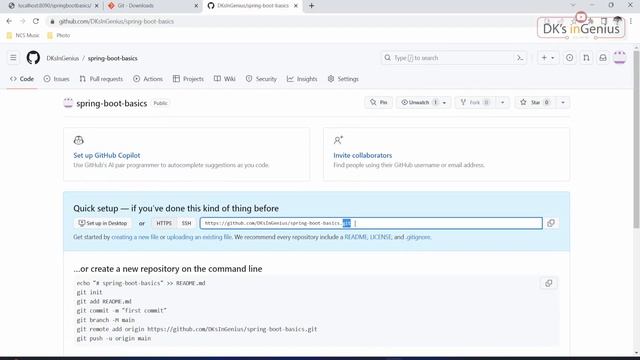640x360 pixels.
Task: Open the Wiki tab
Action: pyautogui.click(x=224, y=79)
